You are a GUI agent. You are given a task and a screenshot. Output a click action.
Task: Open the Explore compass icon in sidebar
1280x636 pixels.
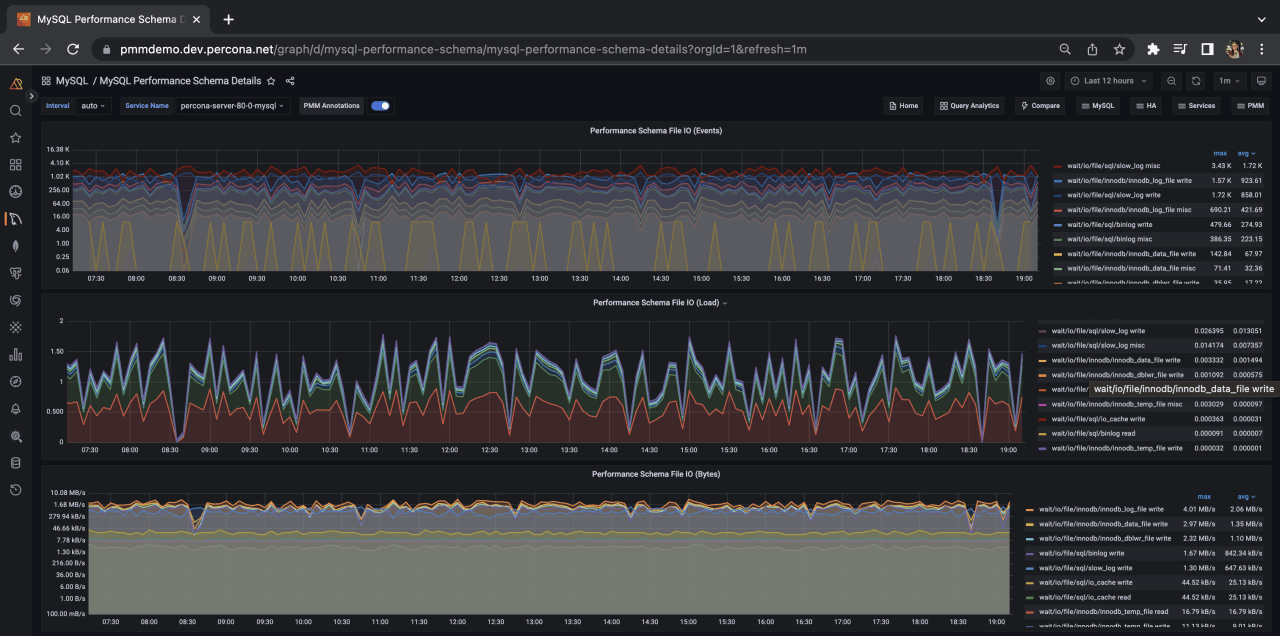[15, 381]
